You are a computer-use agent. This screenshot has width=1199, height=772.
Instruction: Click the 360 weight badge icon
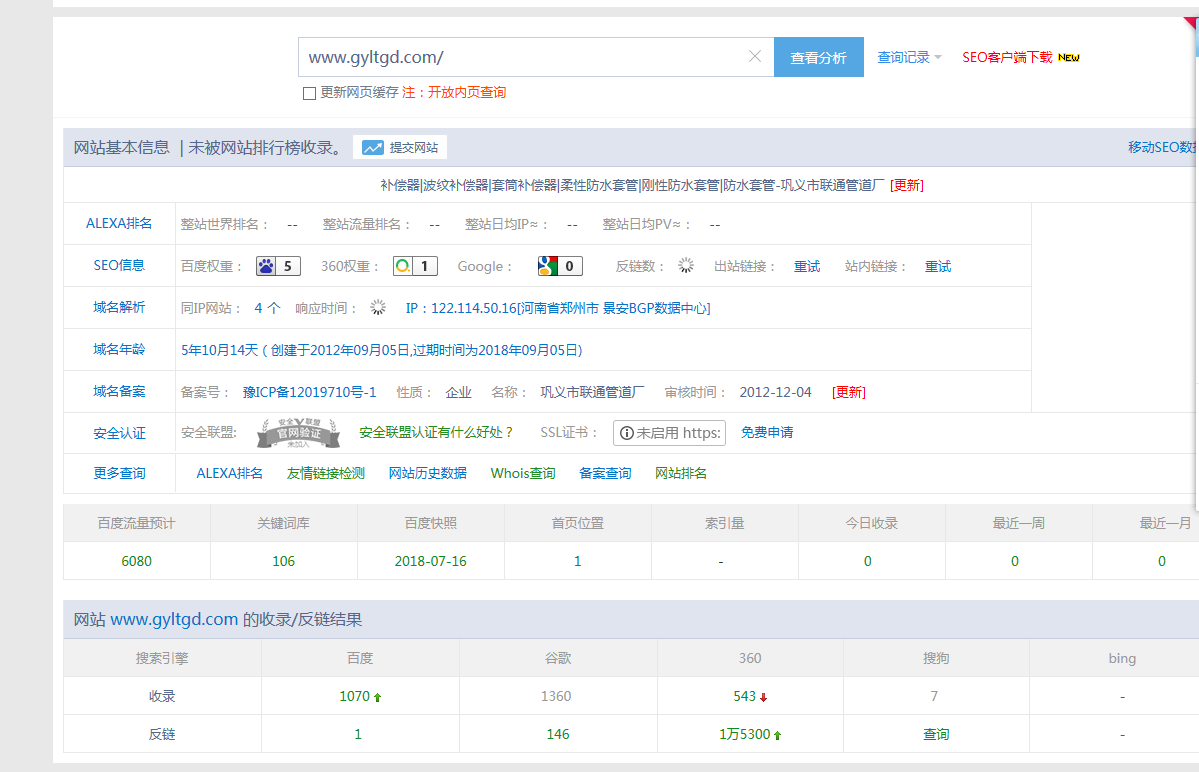403,266
